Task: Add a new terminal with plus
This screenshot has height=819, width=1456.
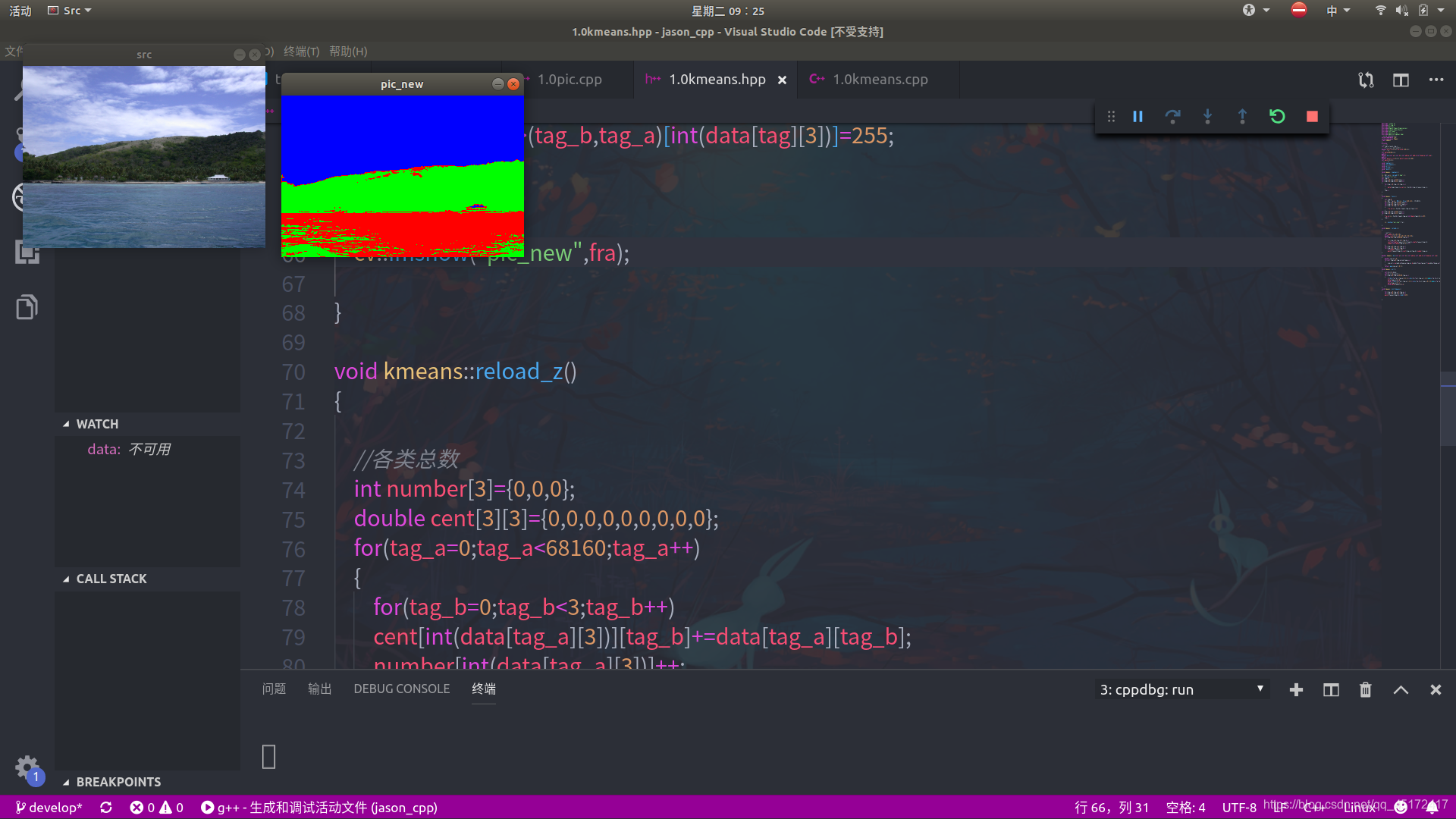Action: [x=1296, y=690]
